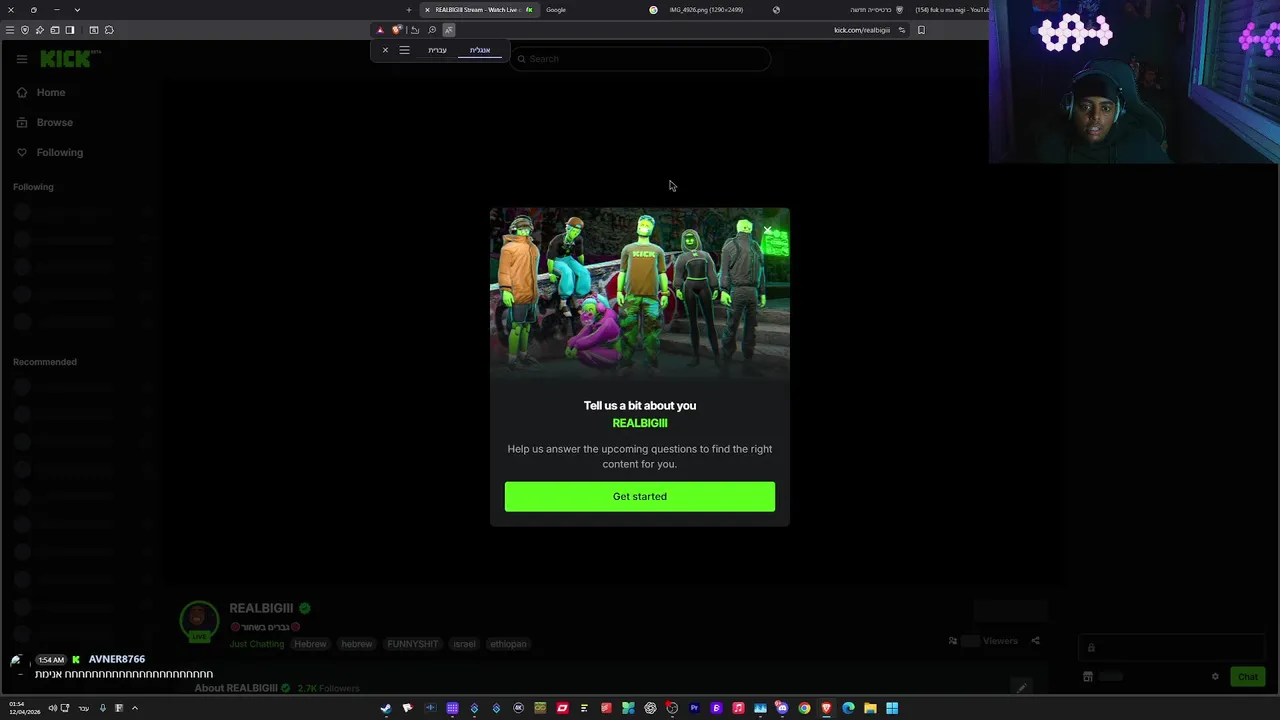Open the browser main hamburger menu
This screenshot has width=1280, height=720.
pos(10,30)
